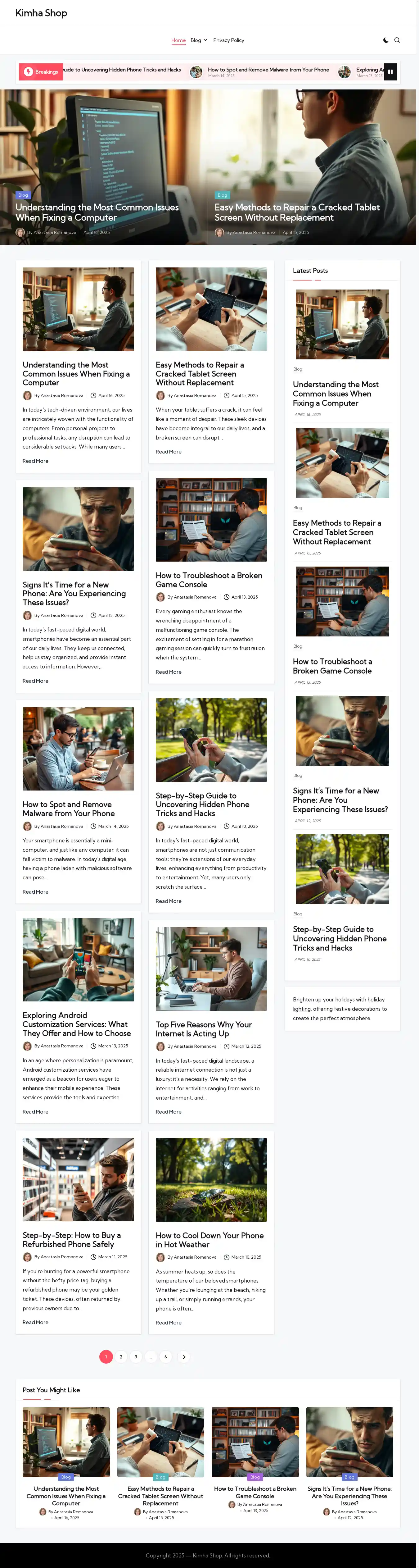This screenshot has width=419, height=1568.
Task: Select the Home menu item
Action: pos(178,40)
